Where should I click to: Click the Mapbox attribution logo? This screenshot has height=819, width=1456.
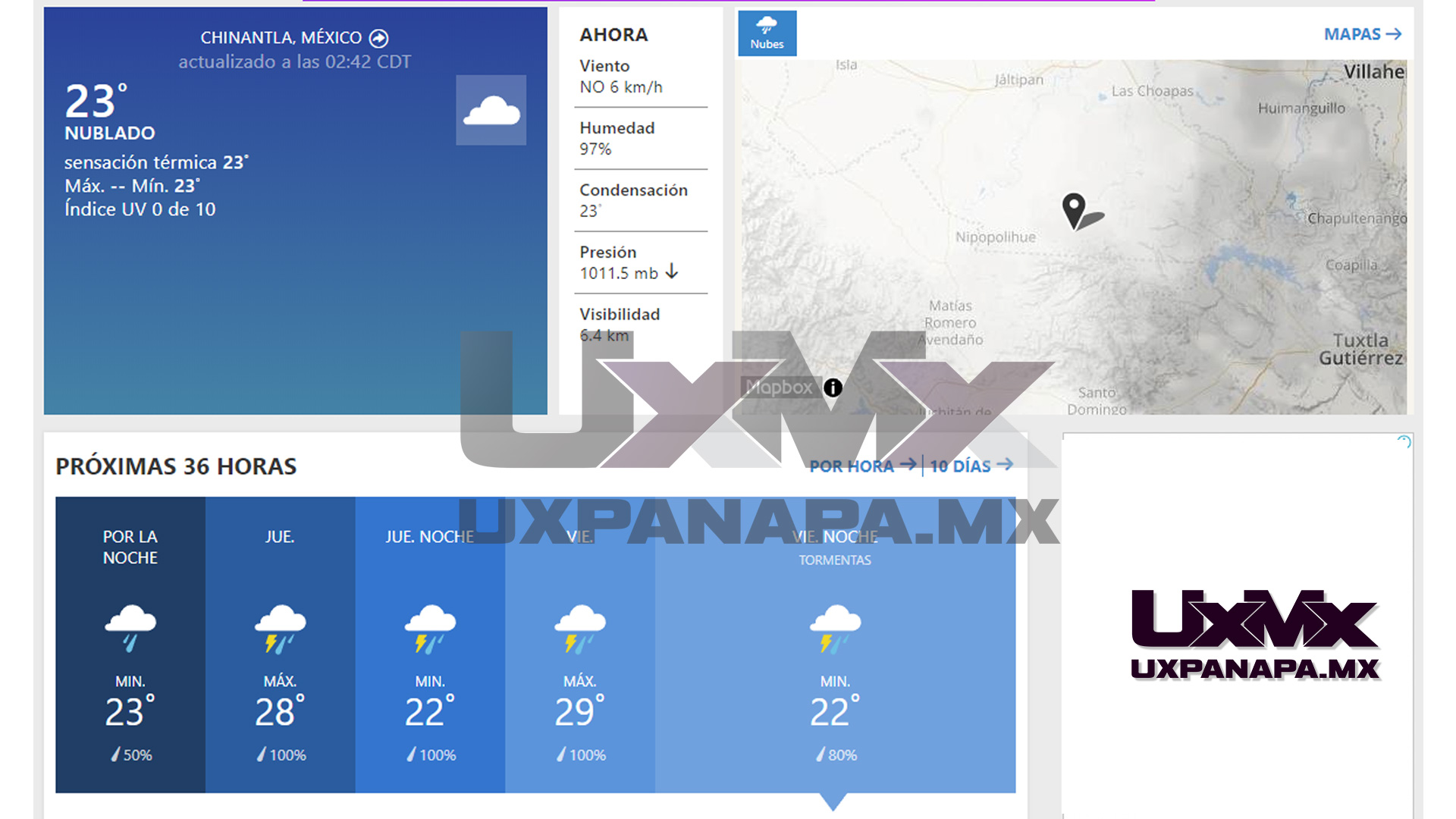click(779, 388)
